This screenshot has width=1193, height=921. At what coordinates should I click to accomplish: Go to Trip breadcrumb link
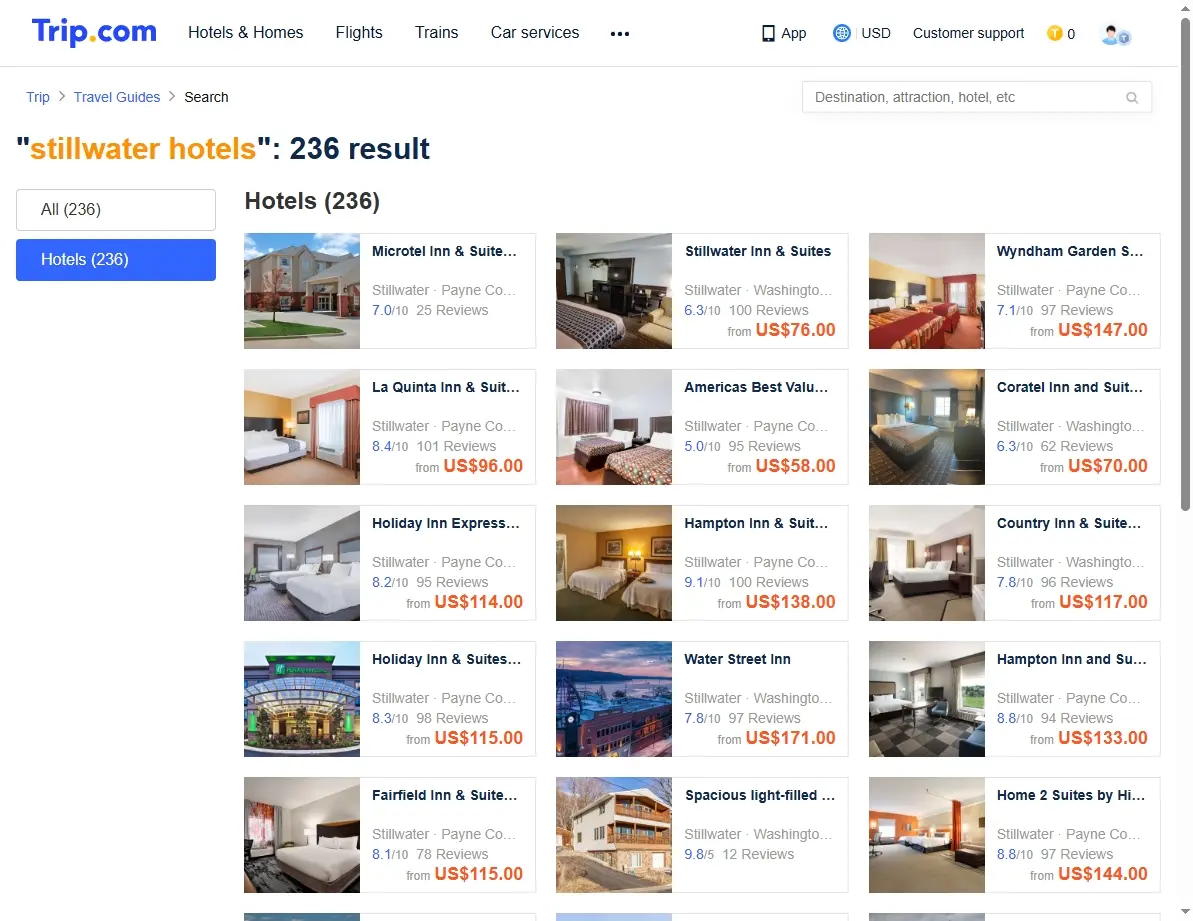pos(38,97)
